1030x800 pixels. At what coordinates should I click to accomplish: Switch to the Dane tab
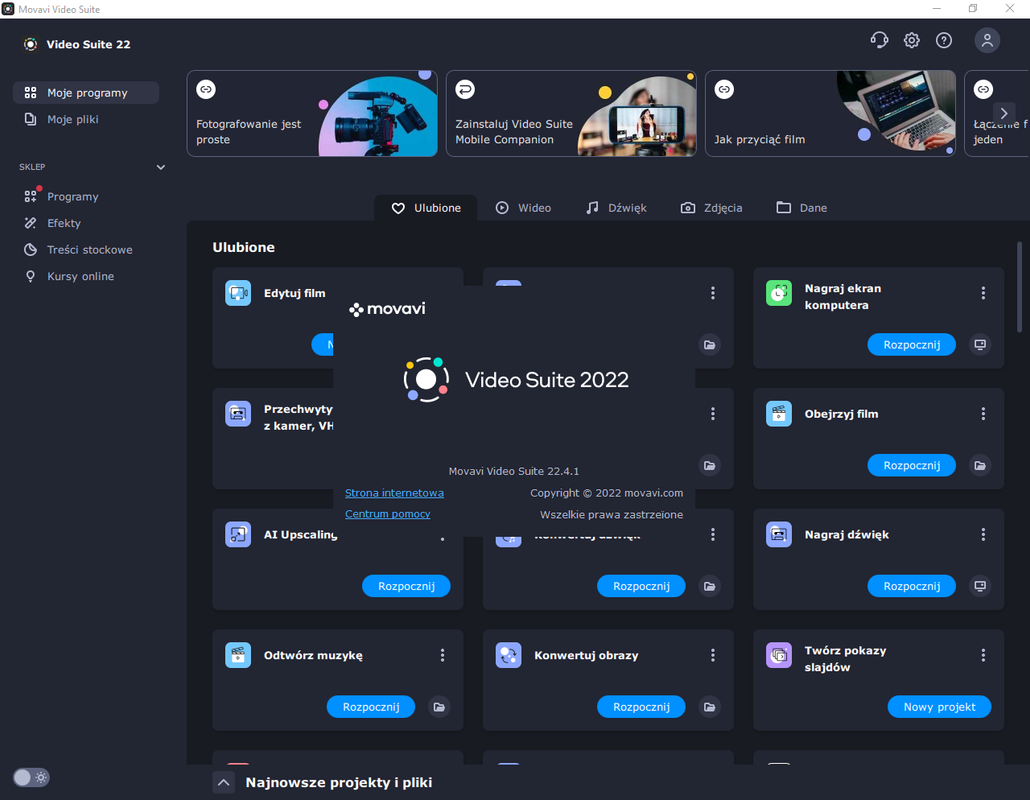coord(801,208)
